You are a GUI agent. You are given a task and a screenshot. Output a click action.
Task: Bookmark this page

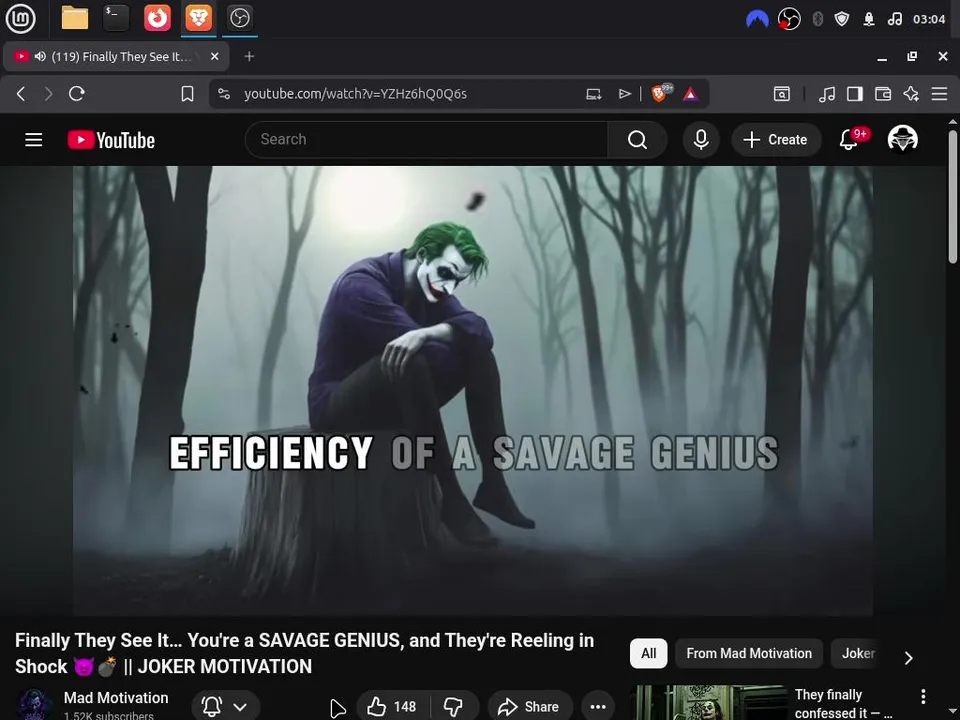[187, 94]
